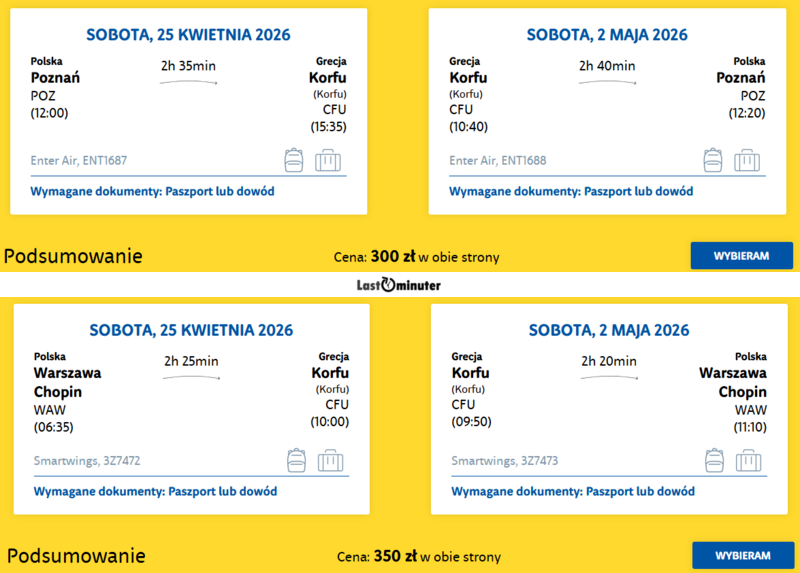
Task: Open required documents link for Korfu–Poznań flight
Action: tap(572, 191)
